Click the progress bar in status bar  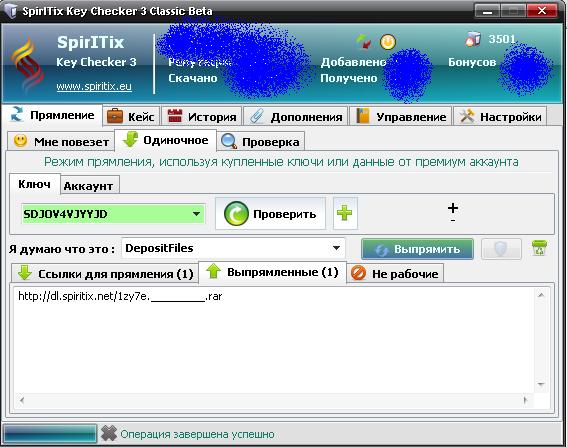pos(50,433)
